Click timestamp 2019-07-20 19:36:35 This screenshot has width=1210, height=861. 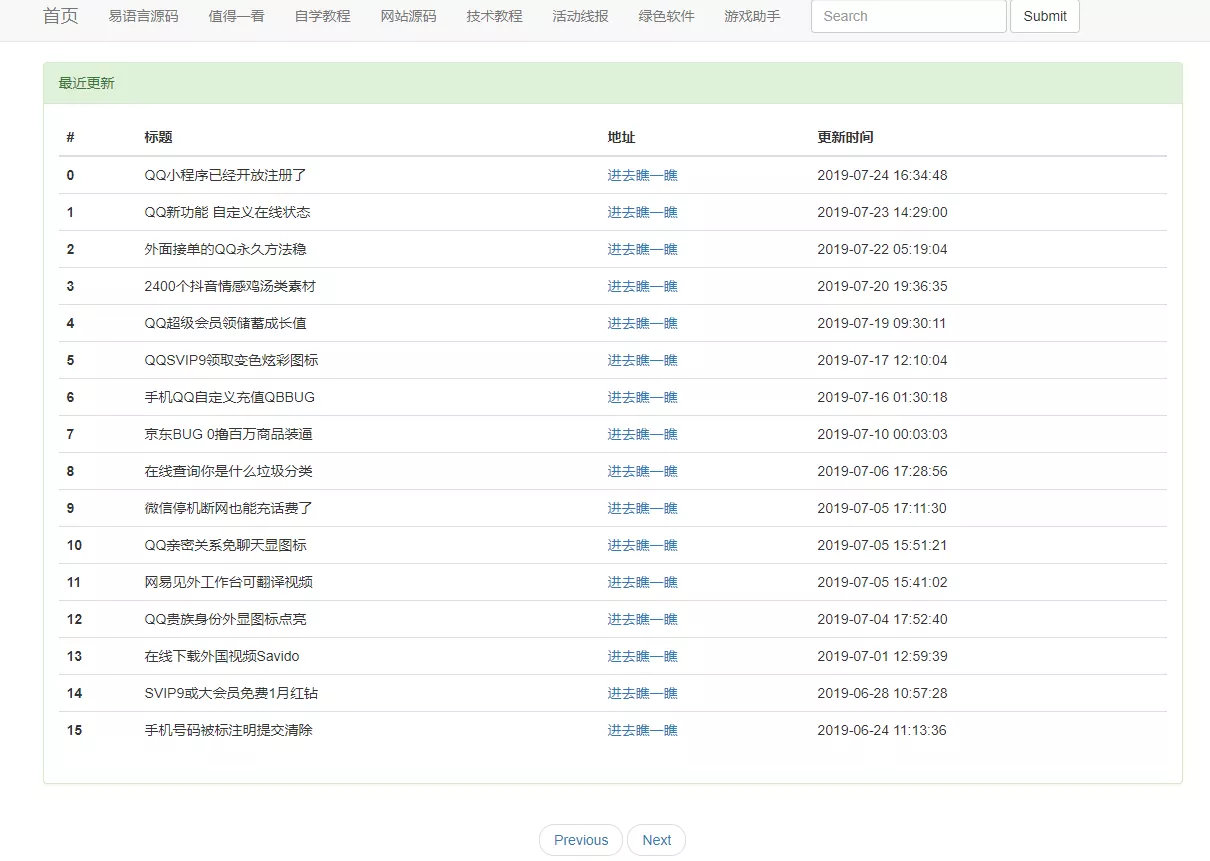(882, 286)
